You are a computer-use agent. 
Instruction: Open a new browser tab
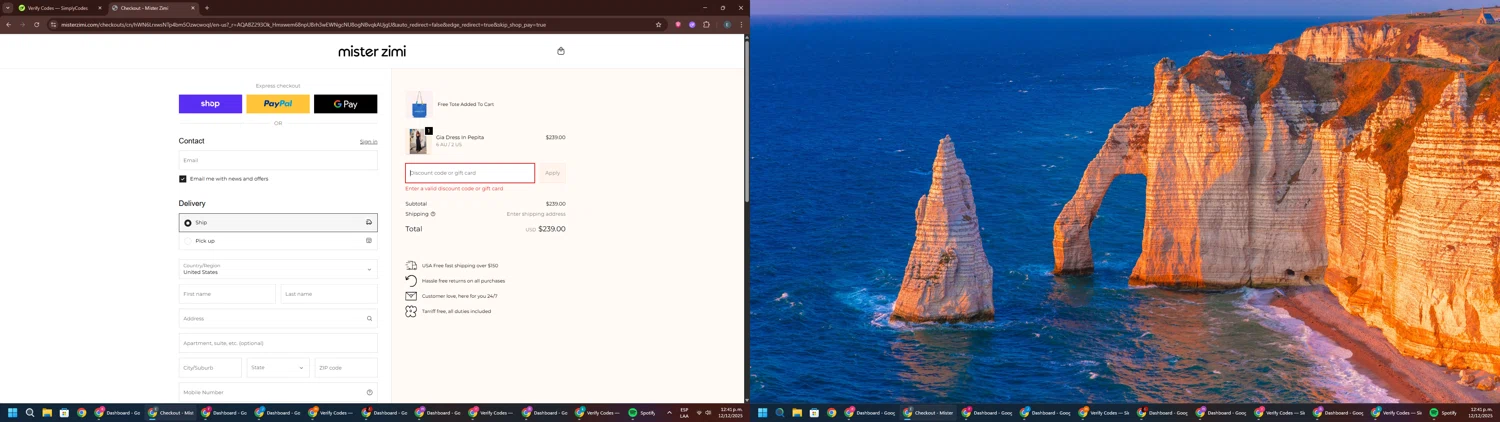207,8
